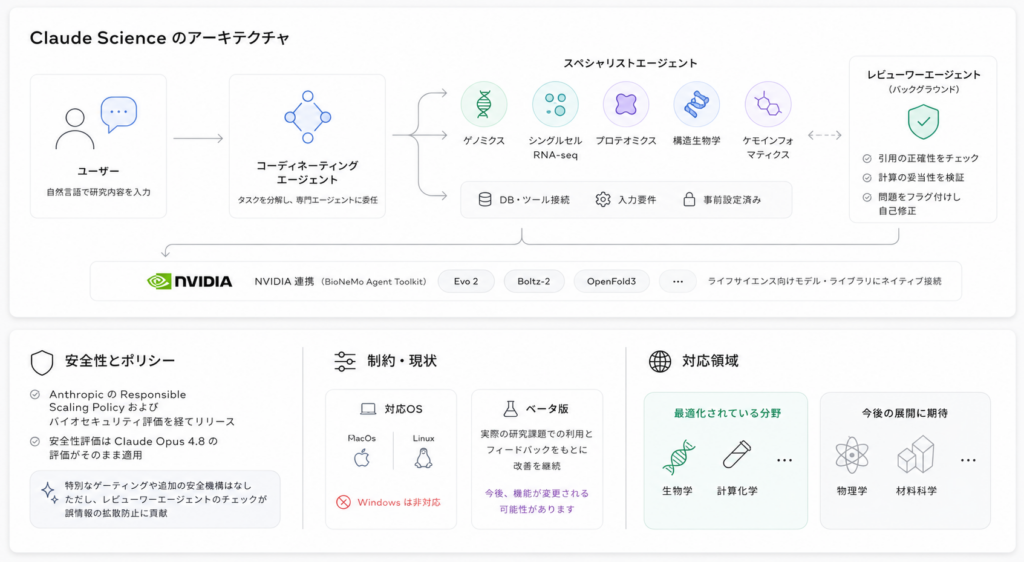This screenshot has width=1024, height=562.
Task: Select the ケモインフォマティクス molecule icon
Action: tap(768, 104)
